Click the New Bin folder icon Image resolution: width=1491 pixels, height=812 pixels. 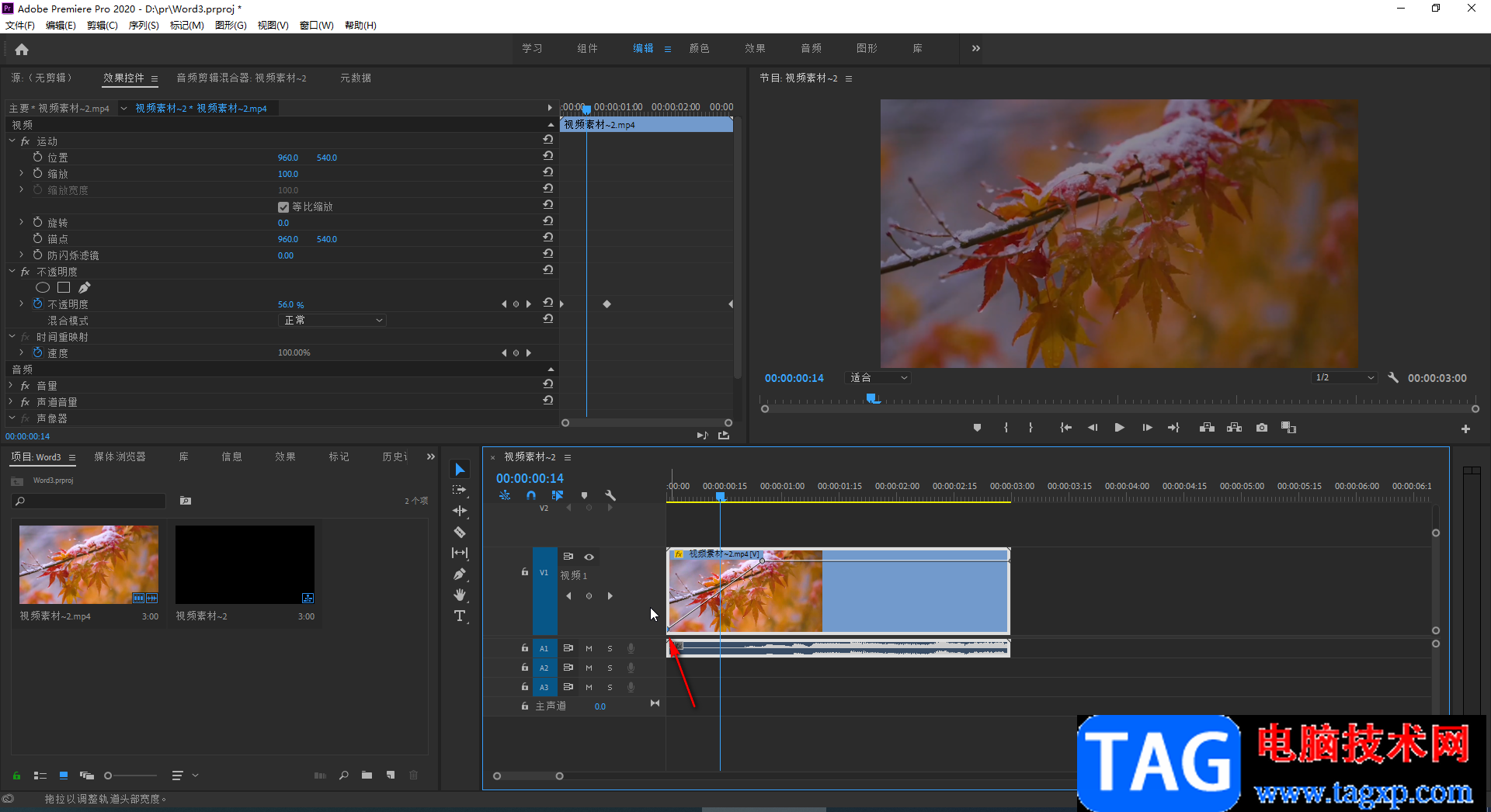tap(367, 775)
